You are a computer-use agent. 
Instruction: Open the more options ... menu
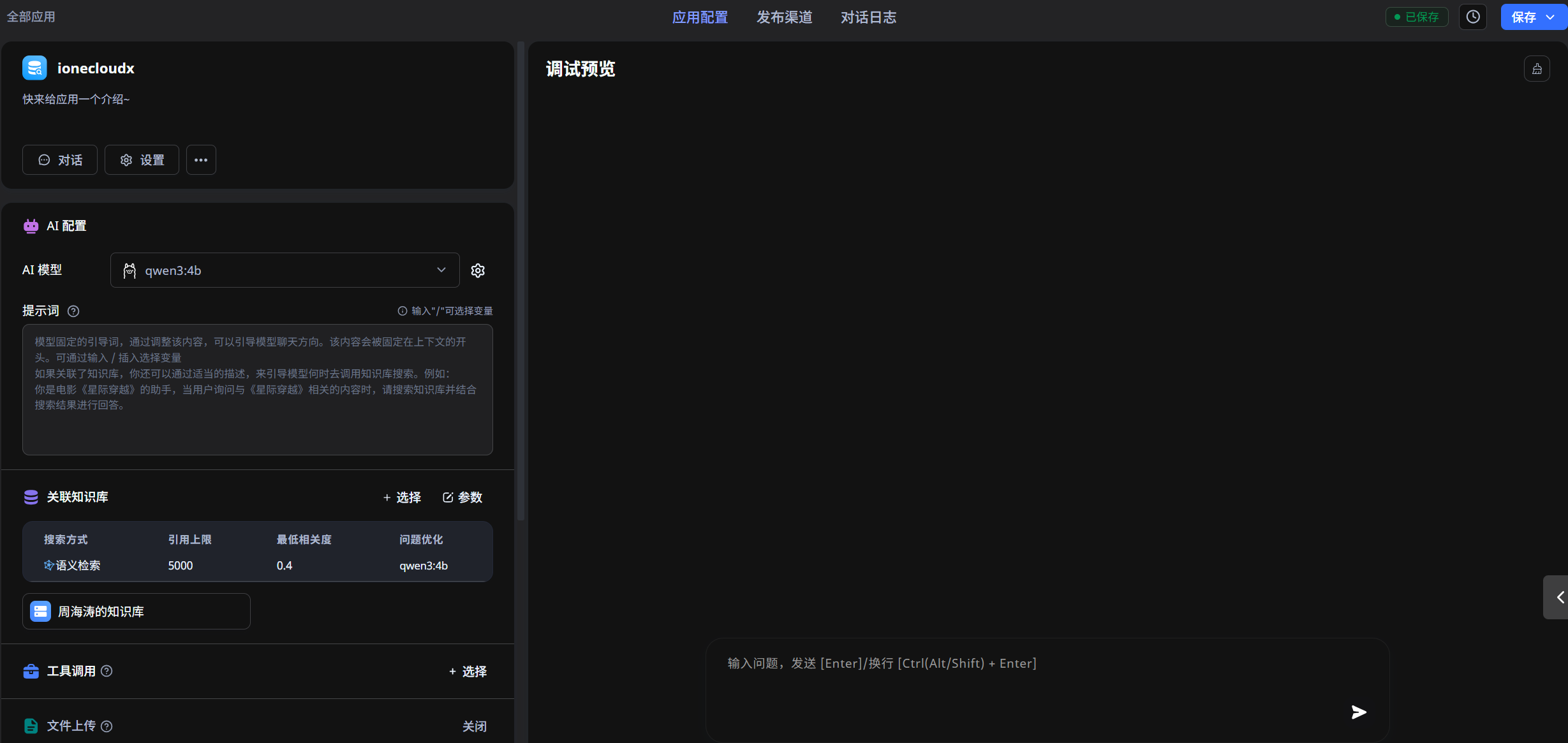tap(201, 159)
